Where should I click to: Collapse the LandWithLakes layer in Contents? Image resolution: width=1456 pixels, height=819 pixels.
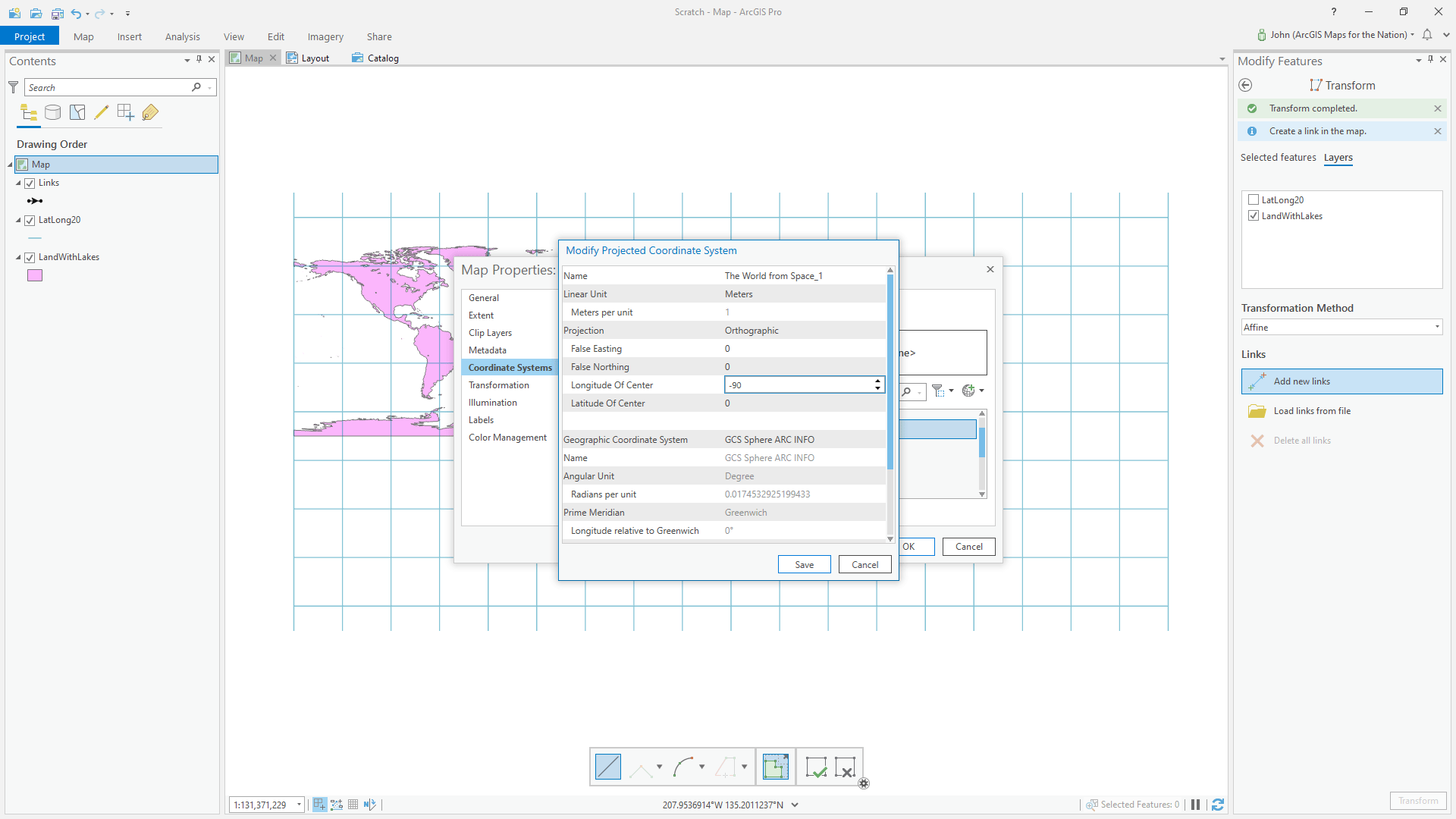pyautogui.click(x=18, y=258)
